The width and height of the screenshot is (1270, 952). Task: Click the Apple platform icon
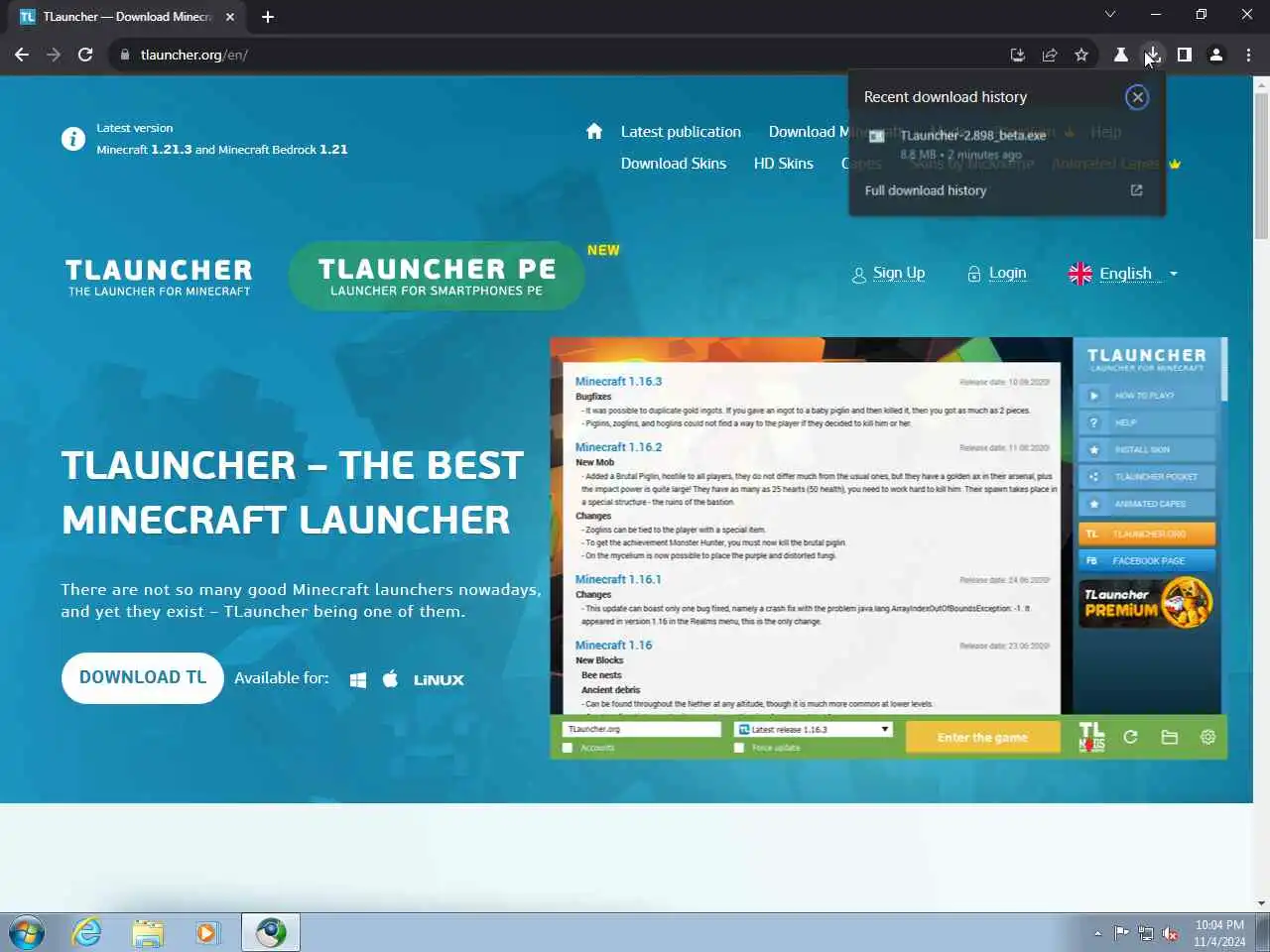[390, 678]
